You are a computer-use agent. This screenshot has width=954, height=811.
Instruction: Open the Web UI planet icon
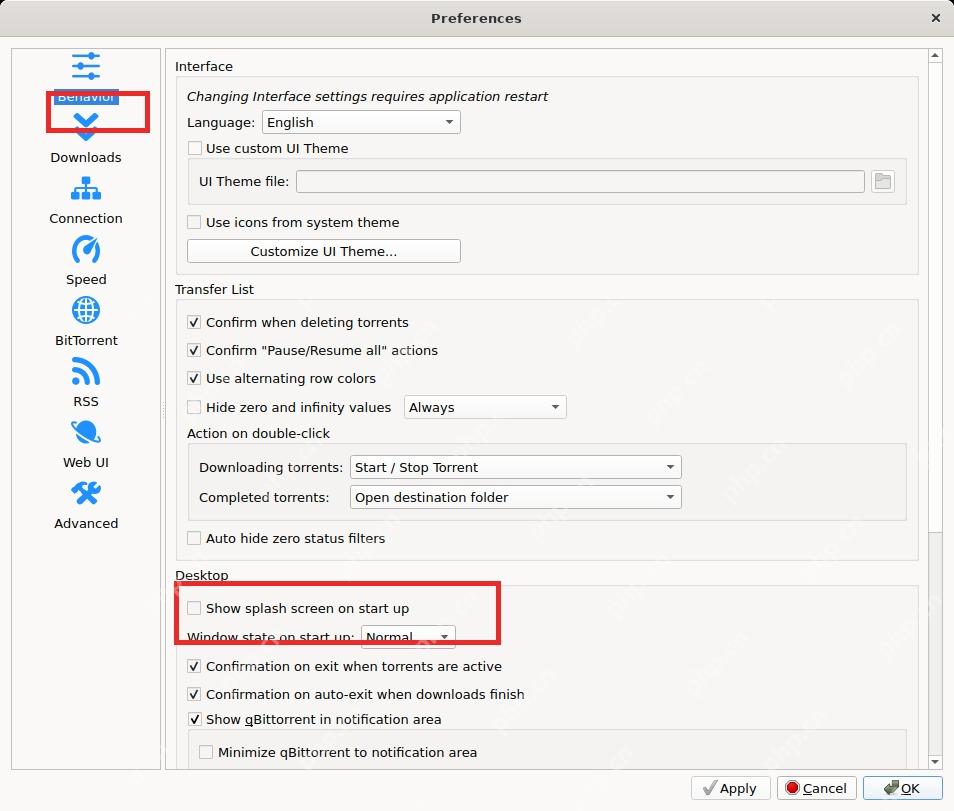point(86,432)
